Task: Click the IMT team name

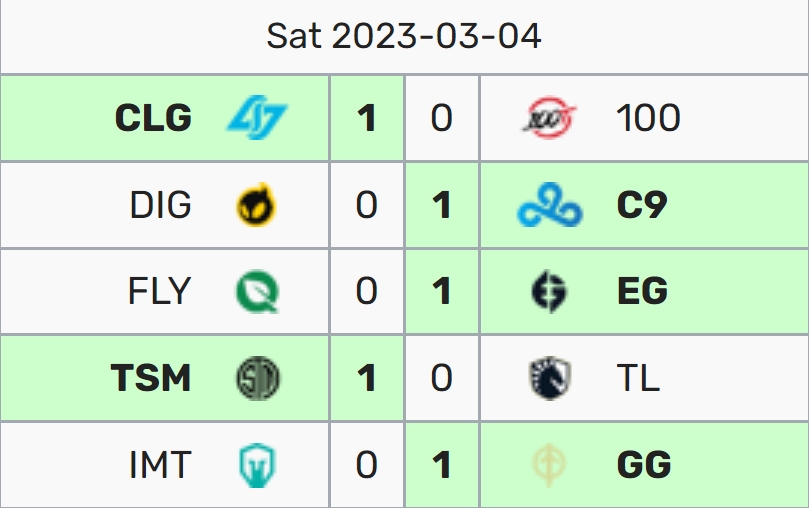Action: [x=160, y=465]
